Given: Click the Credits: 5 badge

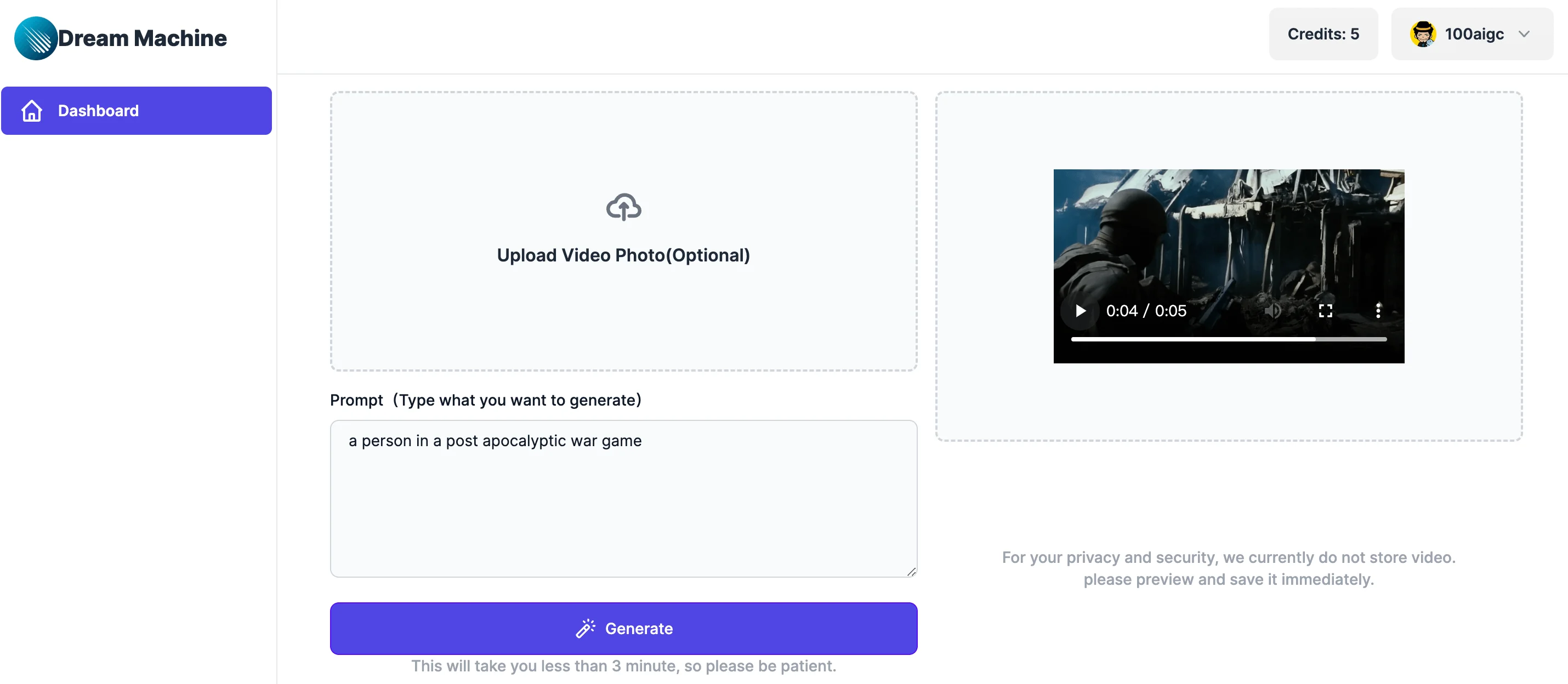Looking at the screenshot, I should (1323, 34).
